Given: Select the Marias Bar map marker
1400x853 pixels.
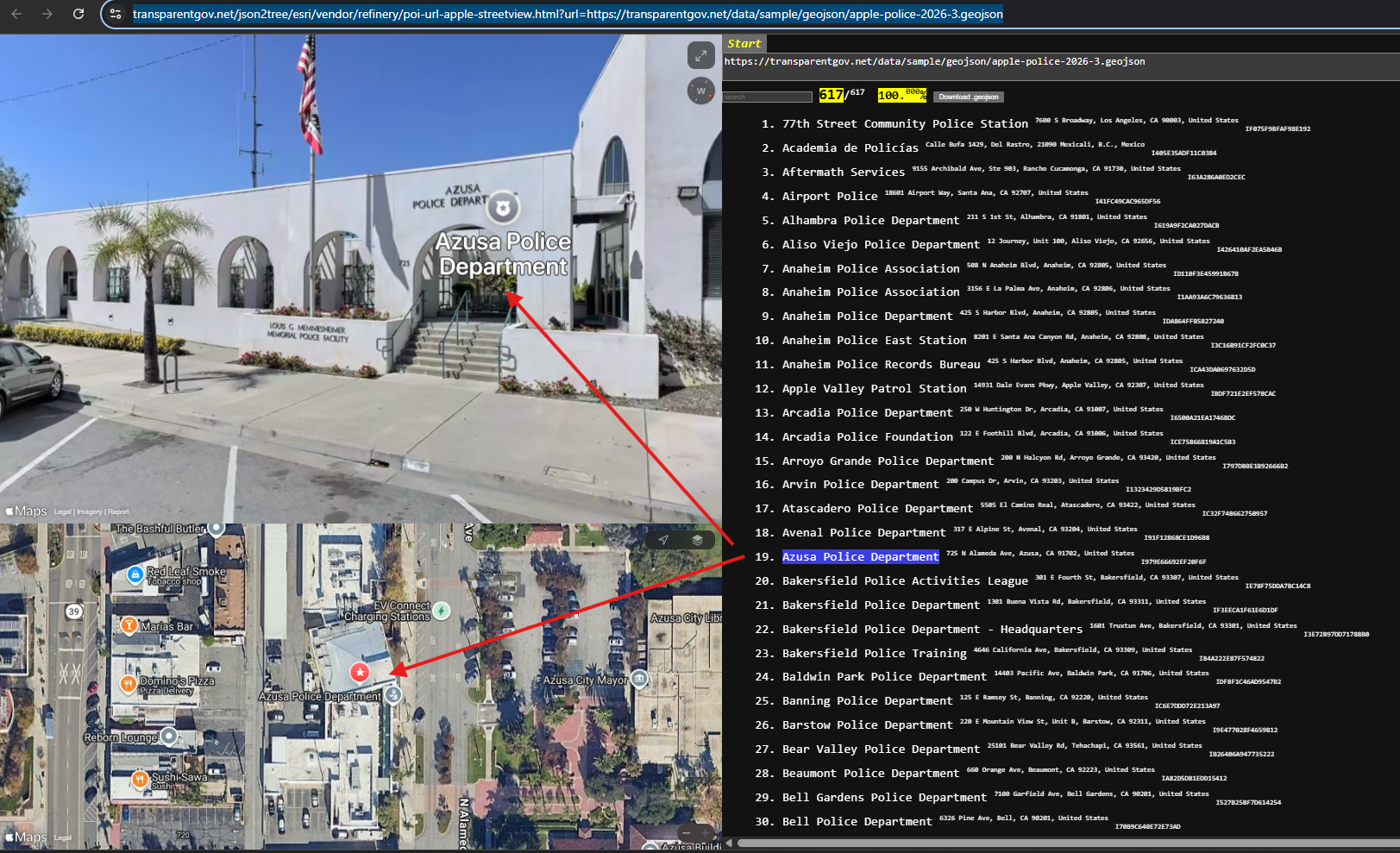Looking at the screenshot, I should pos(129,625).
